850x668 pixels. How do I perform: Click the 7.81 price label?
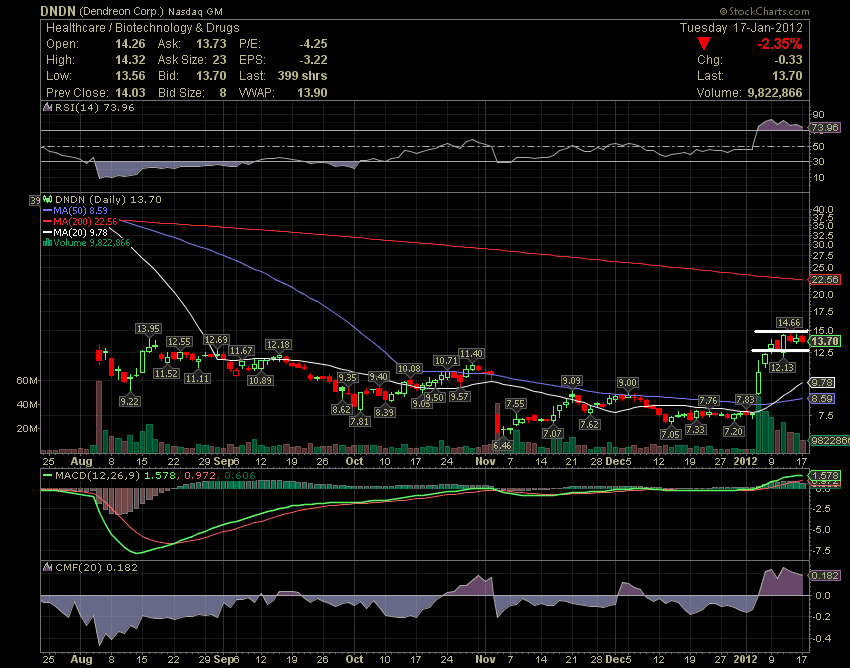click(359, 421)
